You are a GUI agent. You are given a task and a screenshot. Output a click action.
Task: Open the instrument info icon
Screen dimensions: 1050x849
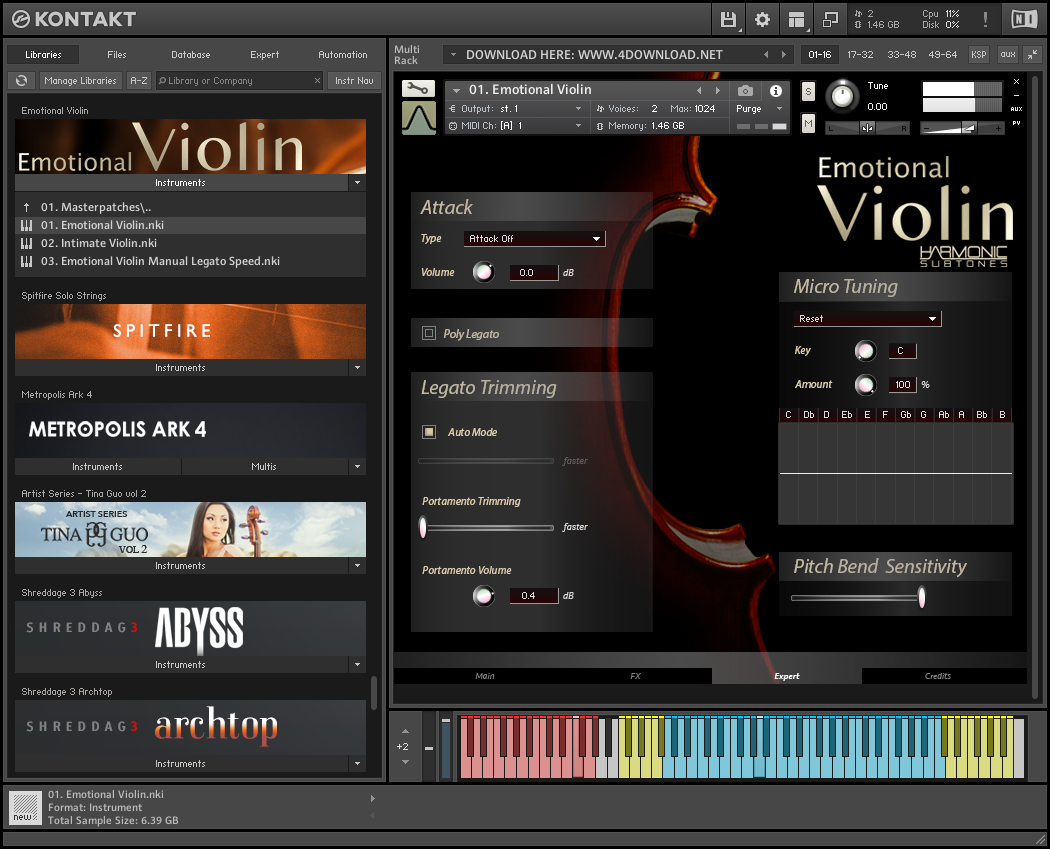(x=775, y=90)
